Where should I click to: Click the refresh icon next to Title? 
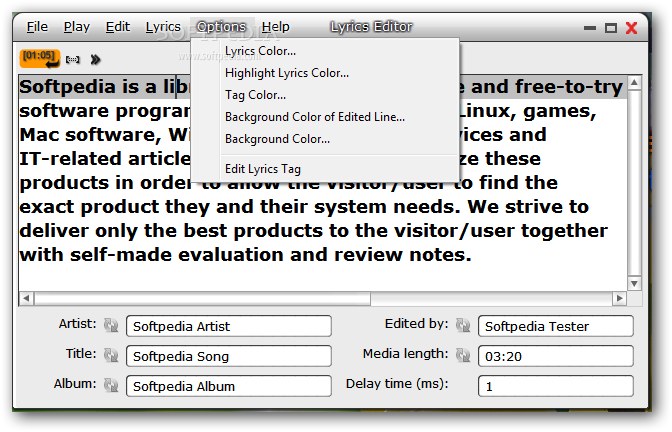click(x=111, y=355)
